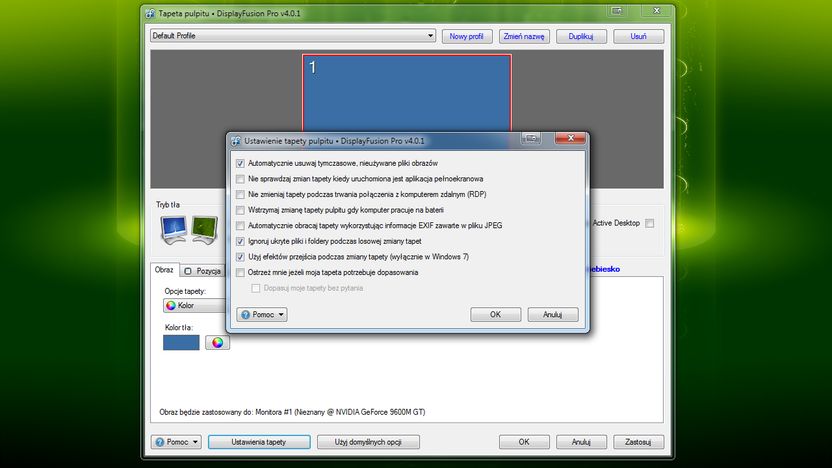832x468 pixels.
Task: Click the settings dialog title bar icon
Action: pos(236,141)
